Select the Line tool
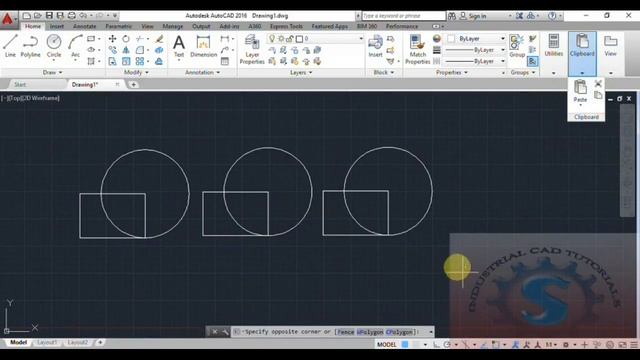The image size is (640, 360). (x=10, y=46)
